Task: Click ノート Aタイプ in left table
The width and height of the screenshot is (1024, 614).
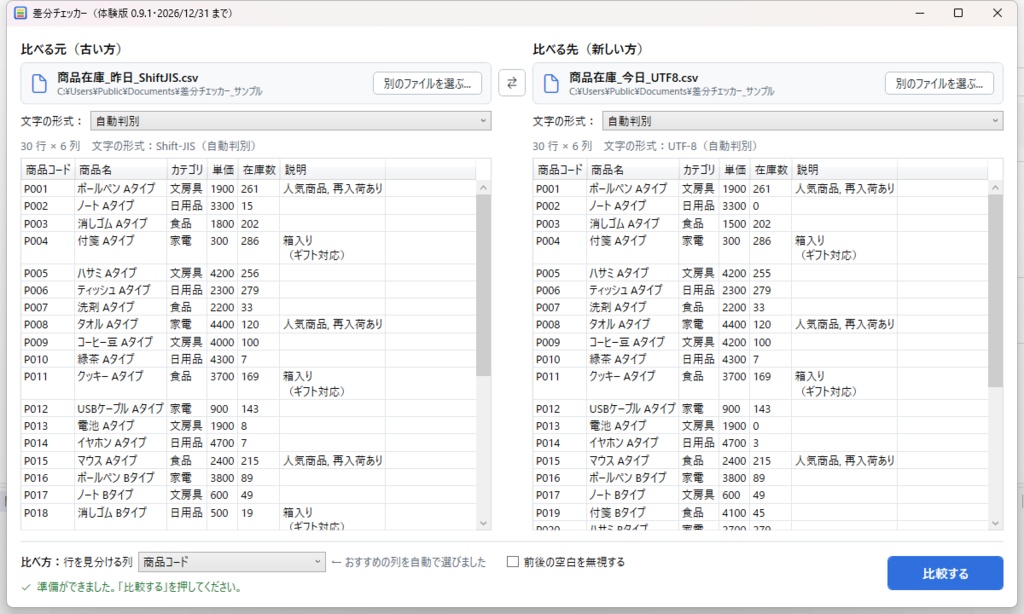Action: click(x=106, y=206)
